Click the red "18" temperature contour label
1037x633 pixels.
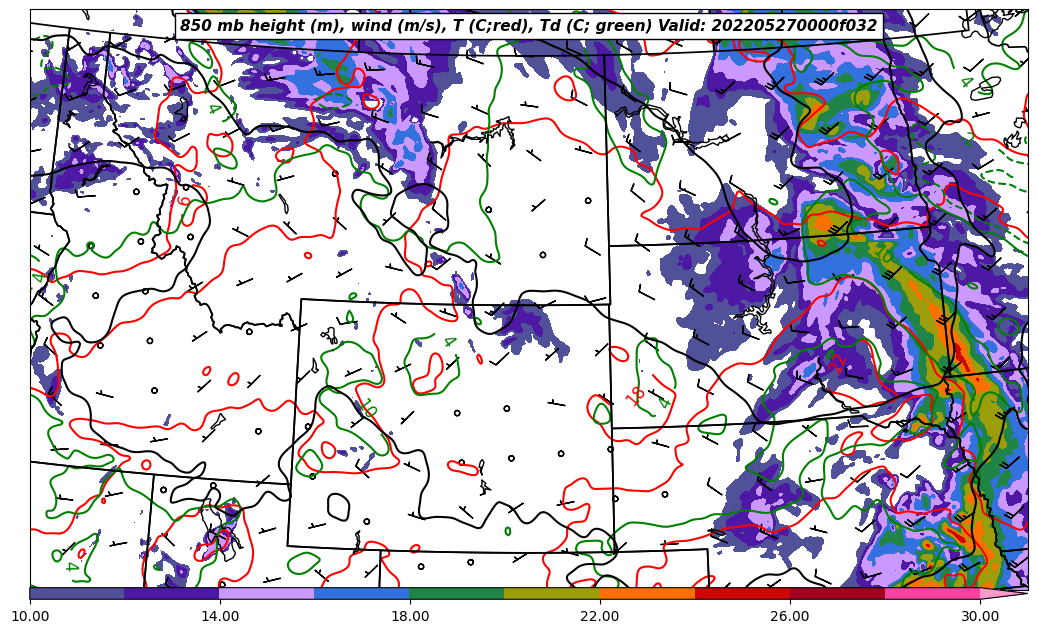[636, 394]
